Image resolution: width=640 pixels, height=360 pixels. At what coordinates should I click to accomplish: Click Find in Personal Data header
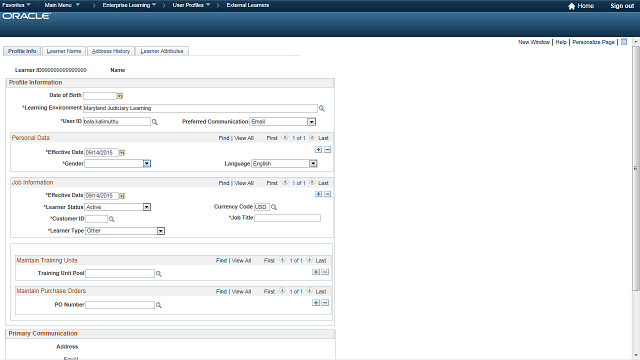point(224,138)
